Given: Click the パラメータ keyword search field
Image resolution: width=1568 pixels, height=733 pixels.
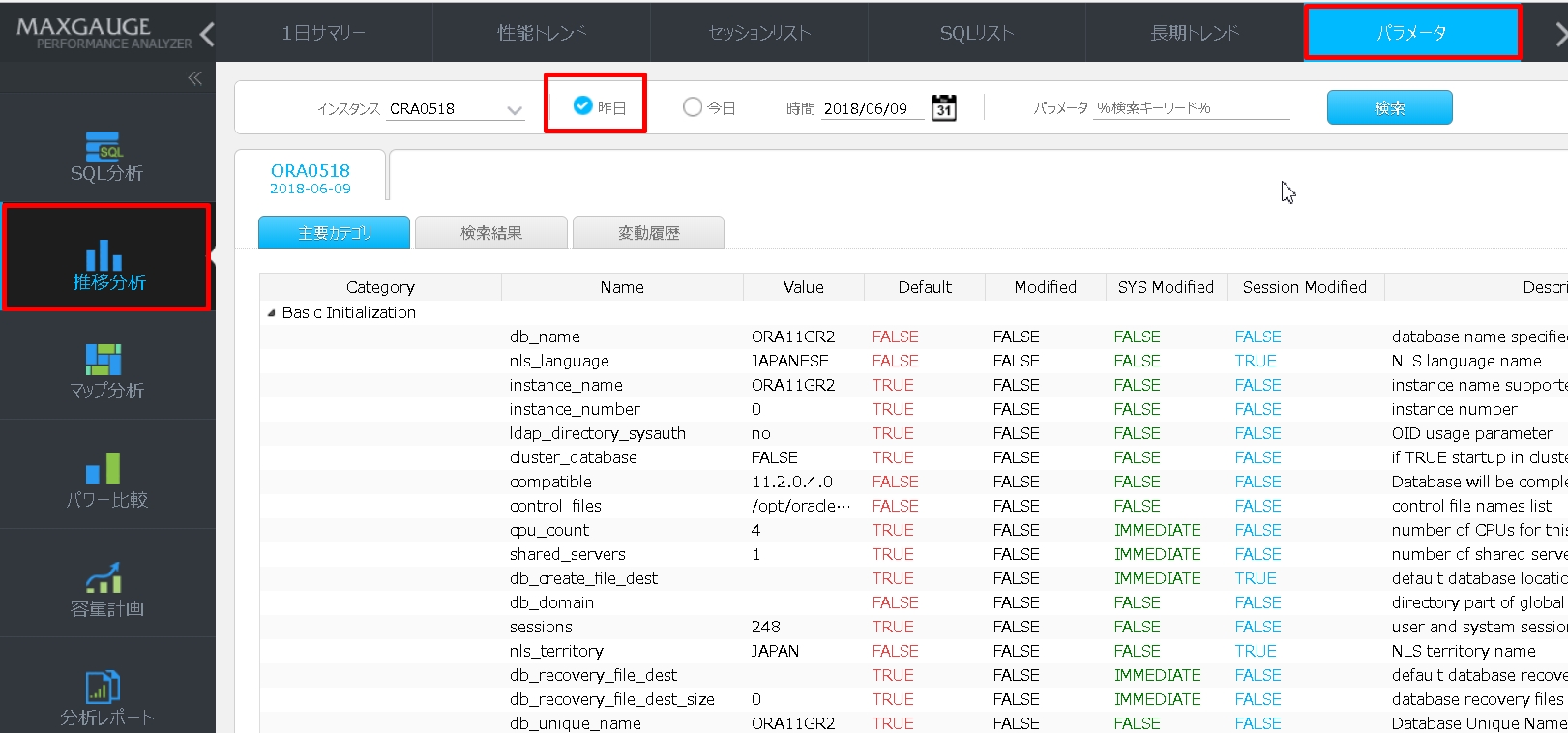Looking at the screenshot, I should click(x=1192, y=108).
